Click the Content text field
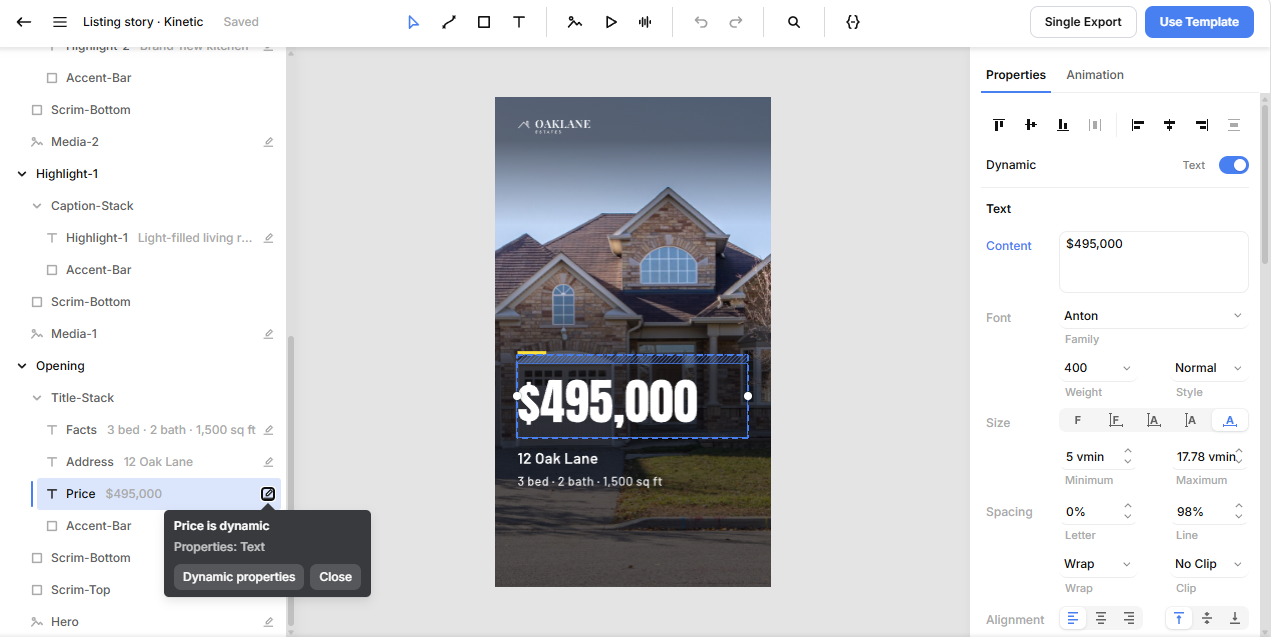This screenshot has width=1272, height=637. [1154, 262]
